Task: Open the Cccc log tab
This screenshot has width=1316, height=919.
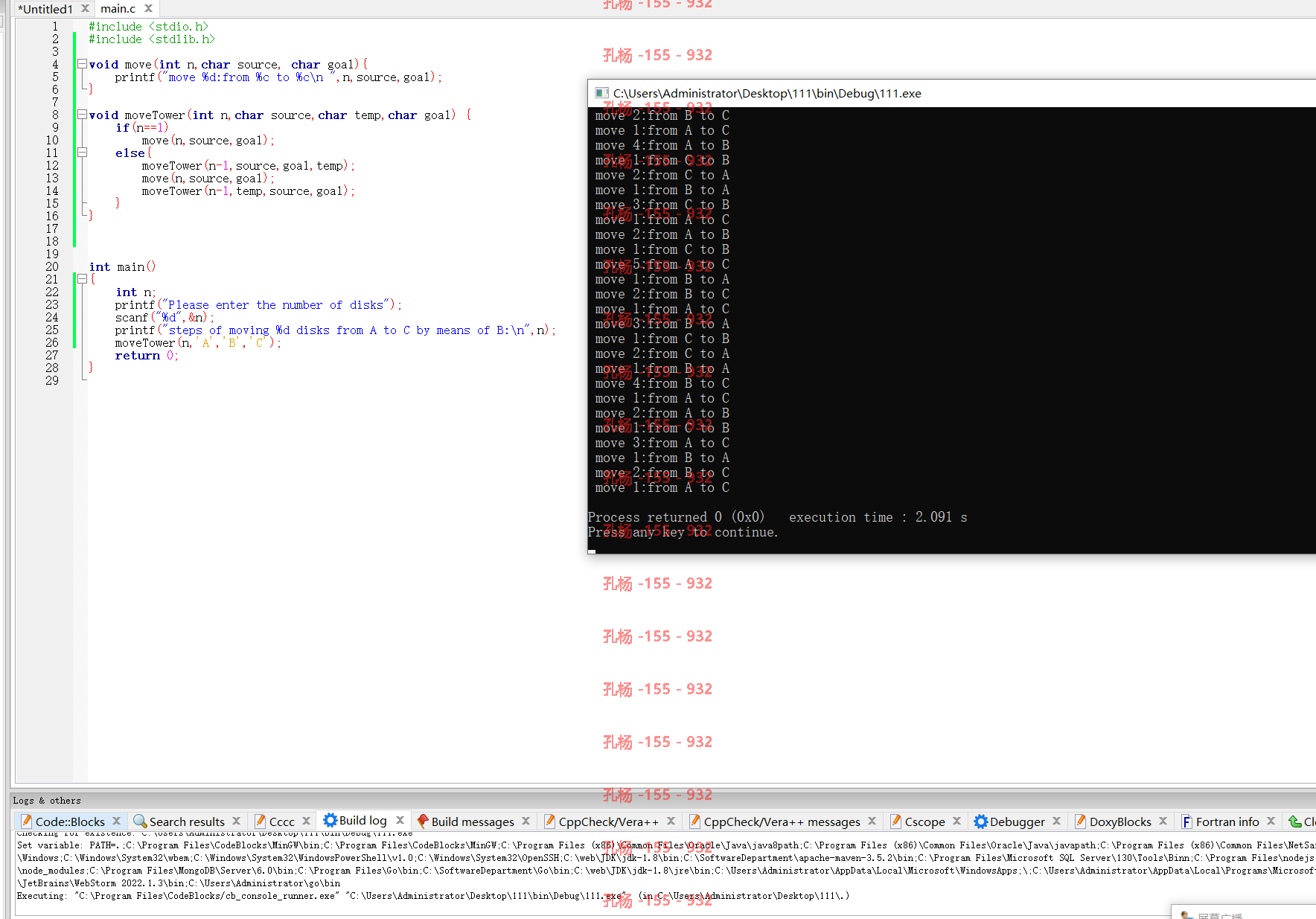Action: tap(282, 822)
